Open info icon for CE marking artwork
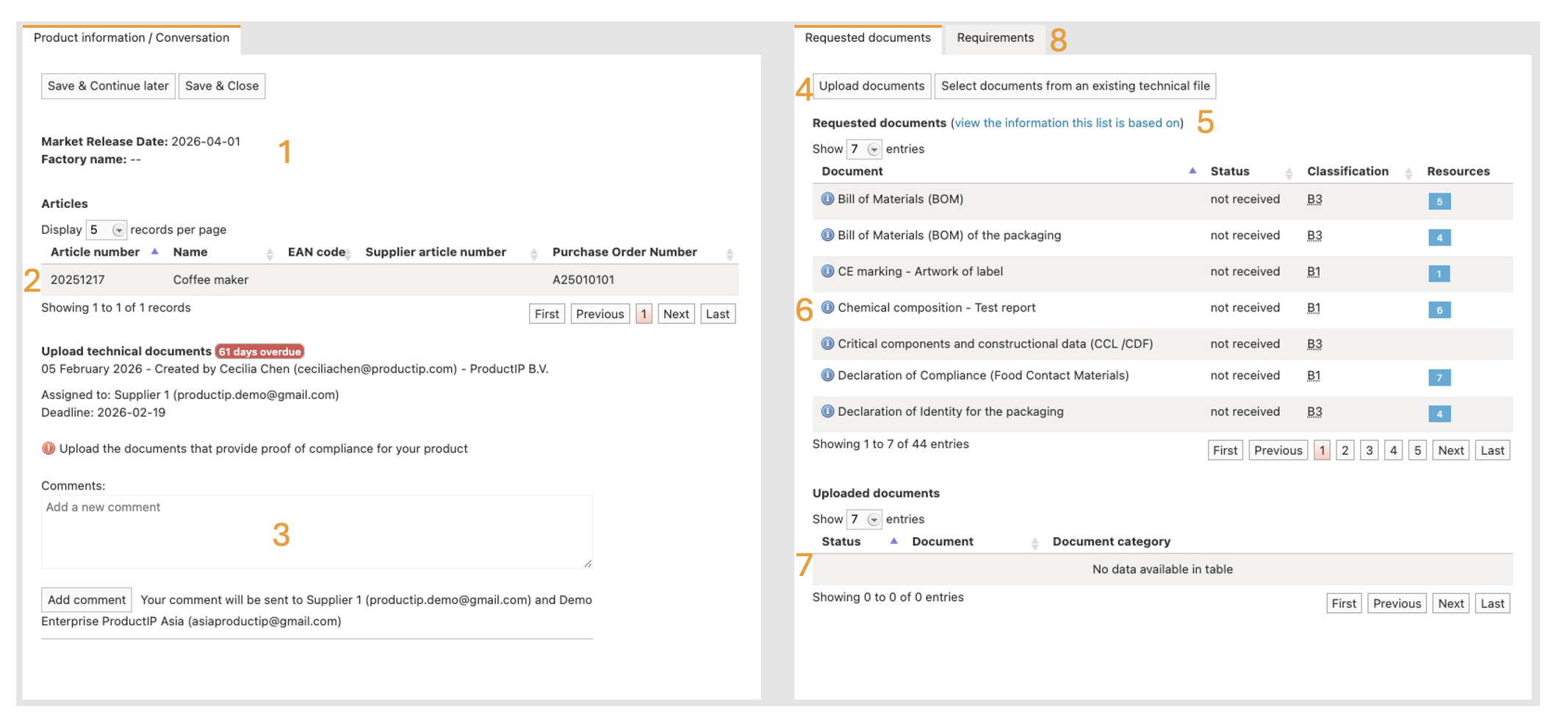Screen dimensions: 1568x723 pos(827,271)
